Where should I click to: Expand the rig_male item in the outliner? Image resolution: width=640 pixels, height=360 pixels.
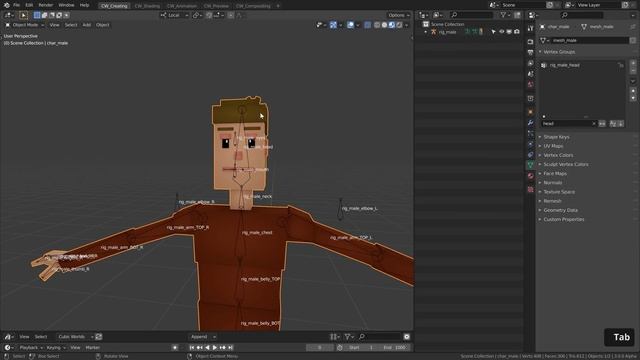pyautogui.click(x=426, y=32)
